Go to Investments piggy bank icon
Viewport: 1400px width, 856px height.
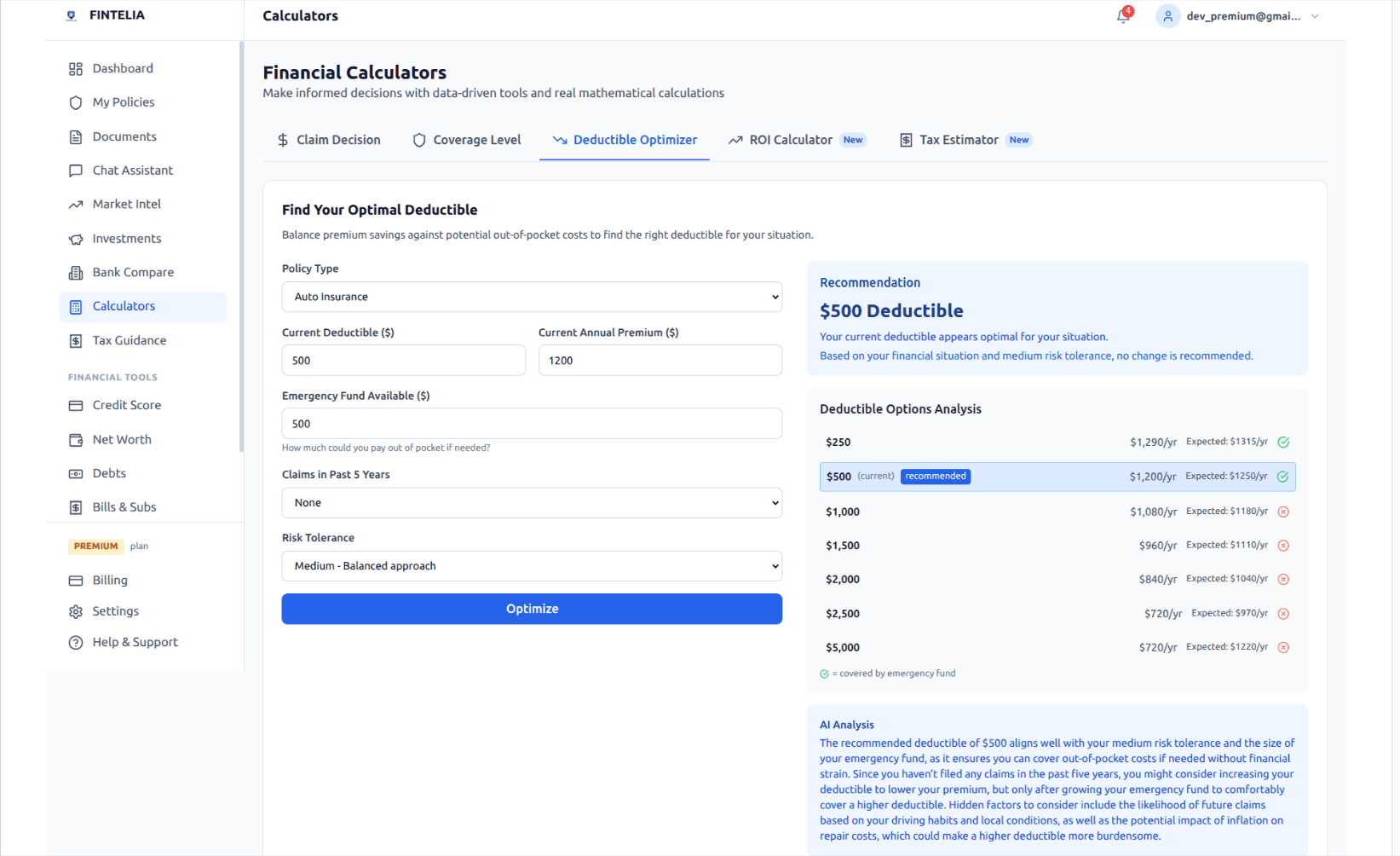76,239
